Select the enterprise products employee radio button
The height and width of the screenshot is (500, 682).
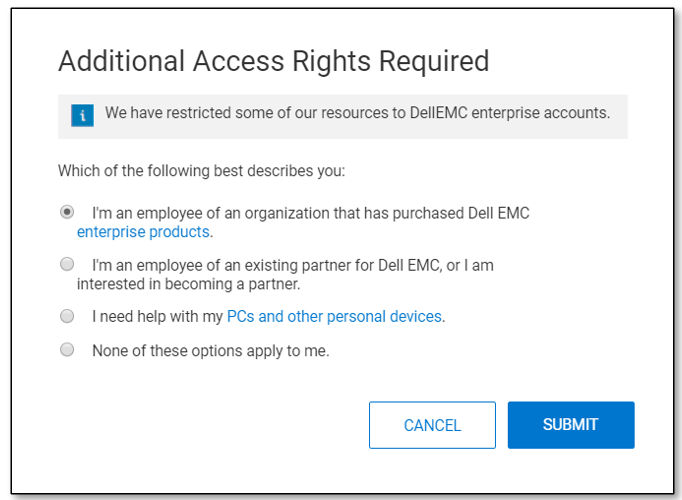[67, 212]
